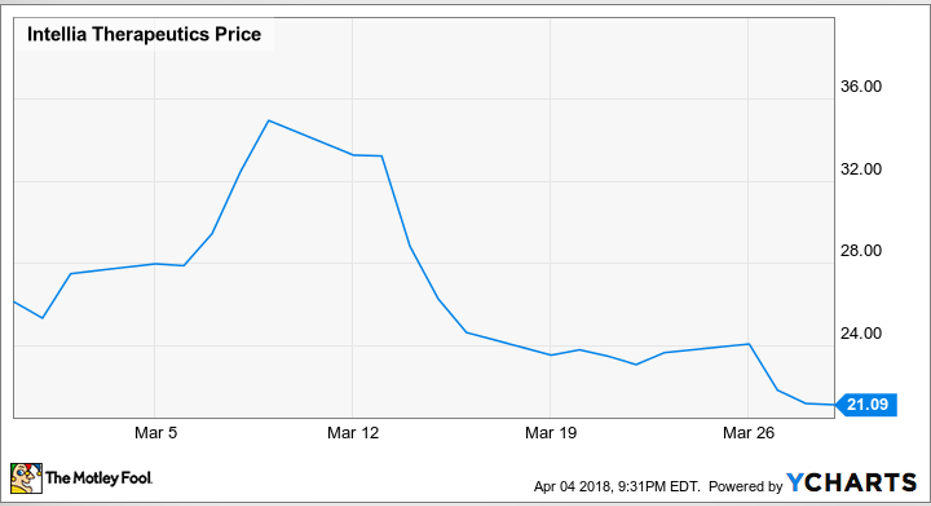The image size is (931, 506).
Task: Click the 36.00 y-axis value
Action: 860,87
